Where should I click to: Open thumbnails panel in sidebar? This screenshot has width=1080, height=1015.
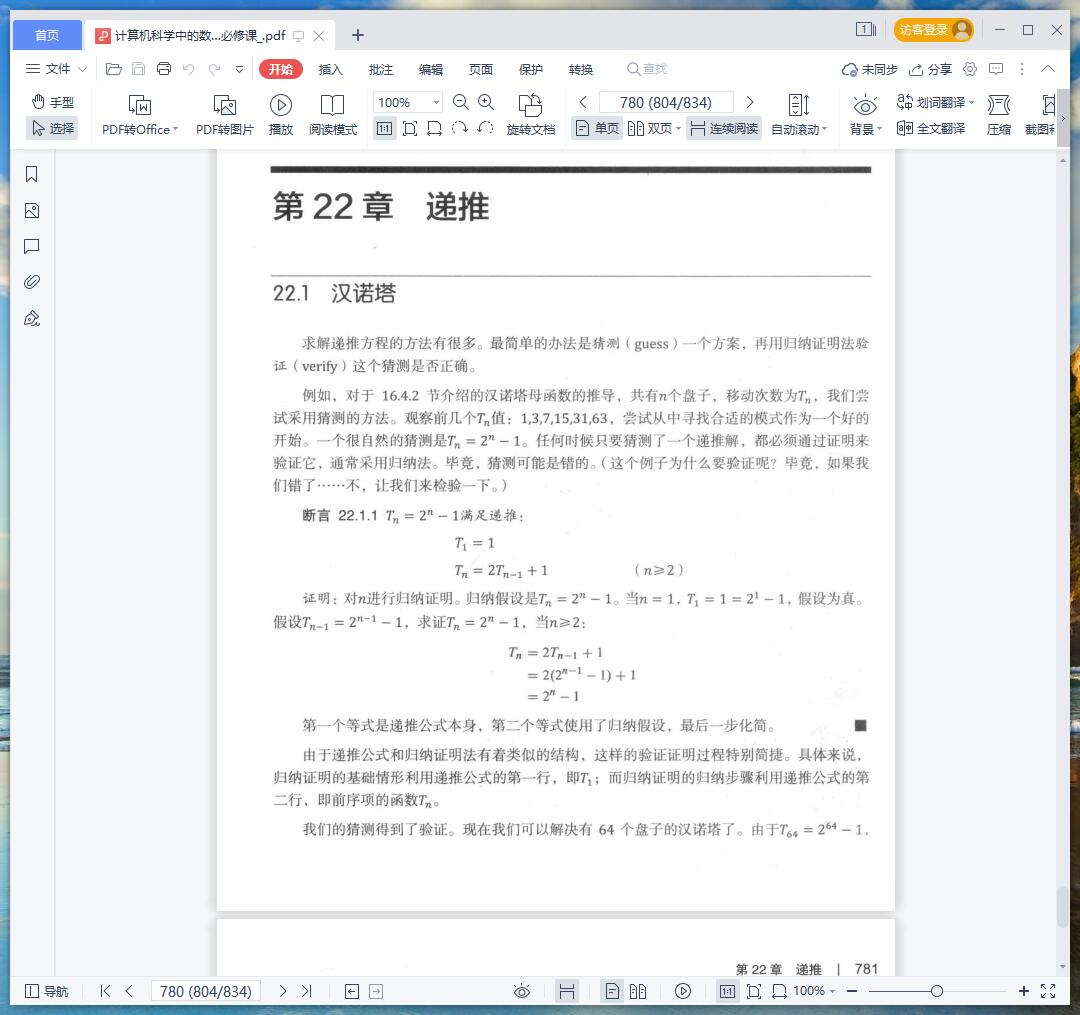(32, 211)
